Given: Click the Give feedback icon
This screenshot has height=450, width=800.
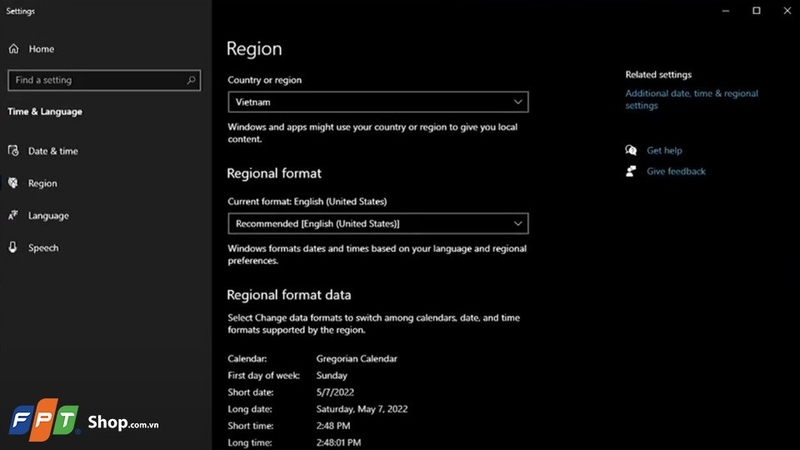Looking at the screenshot, I should [631, 171].
